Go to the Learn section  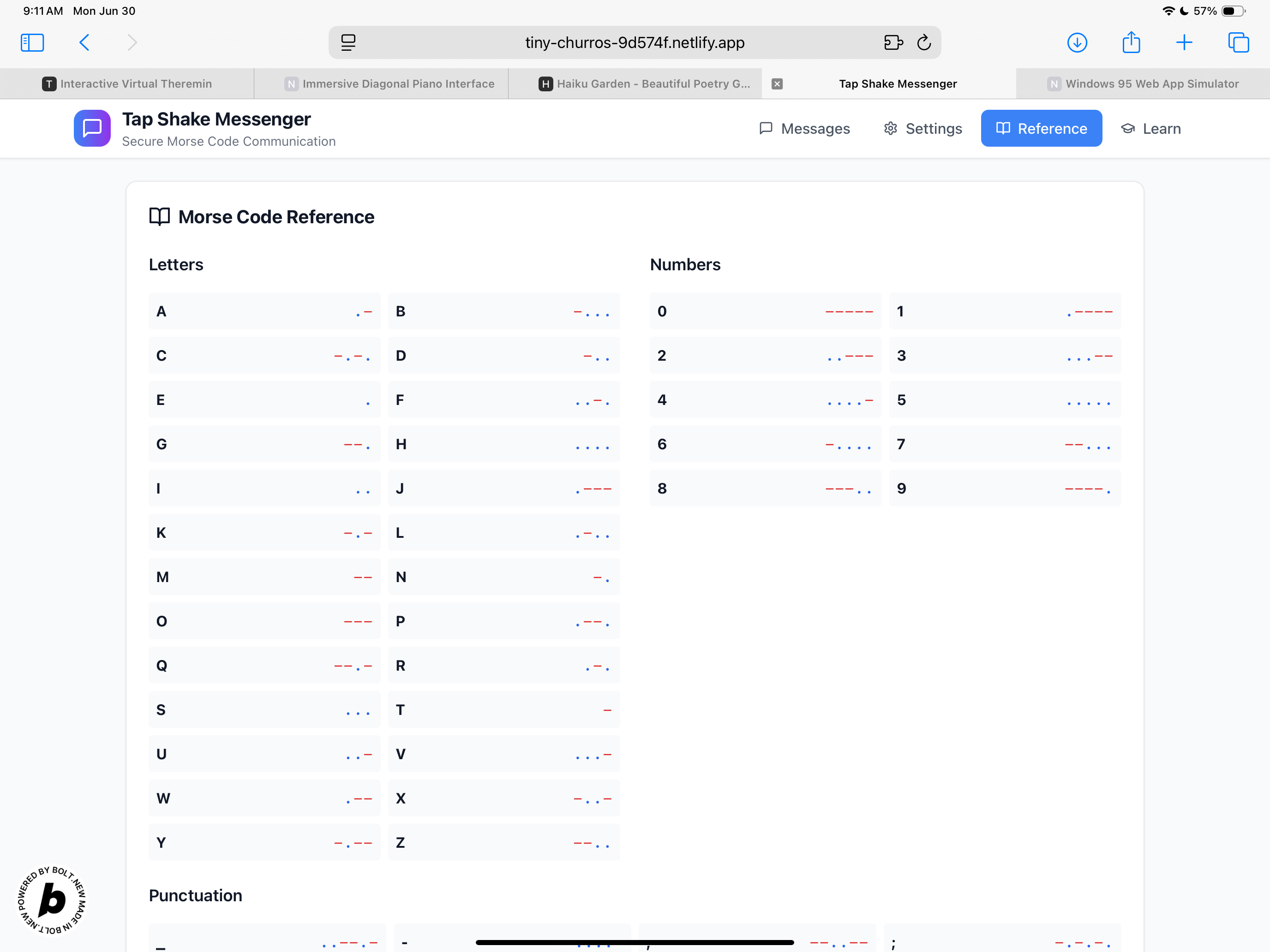click(1151, 129)
